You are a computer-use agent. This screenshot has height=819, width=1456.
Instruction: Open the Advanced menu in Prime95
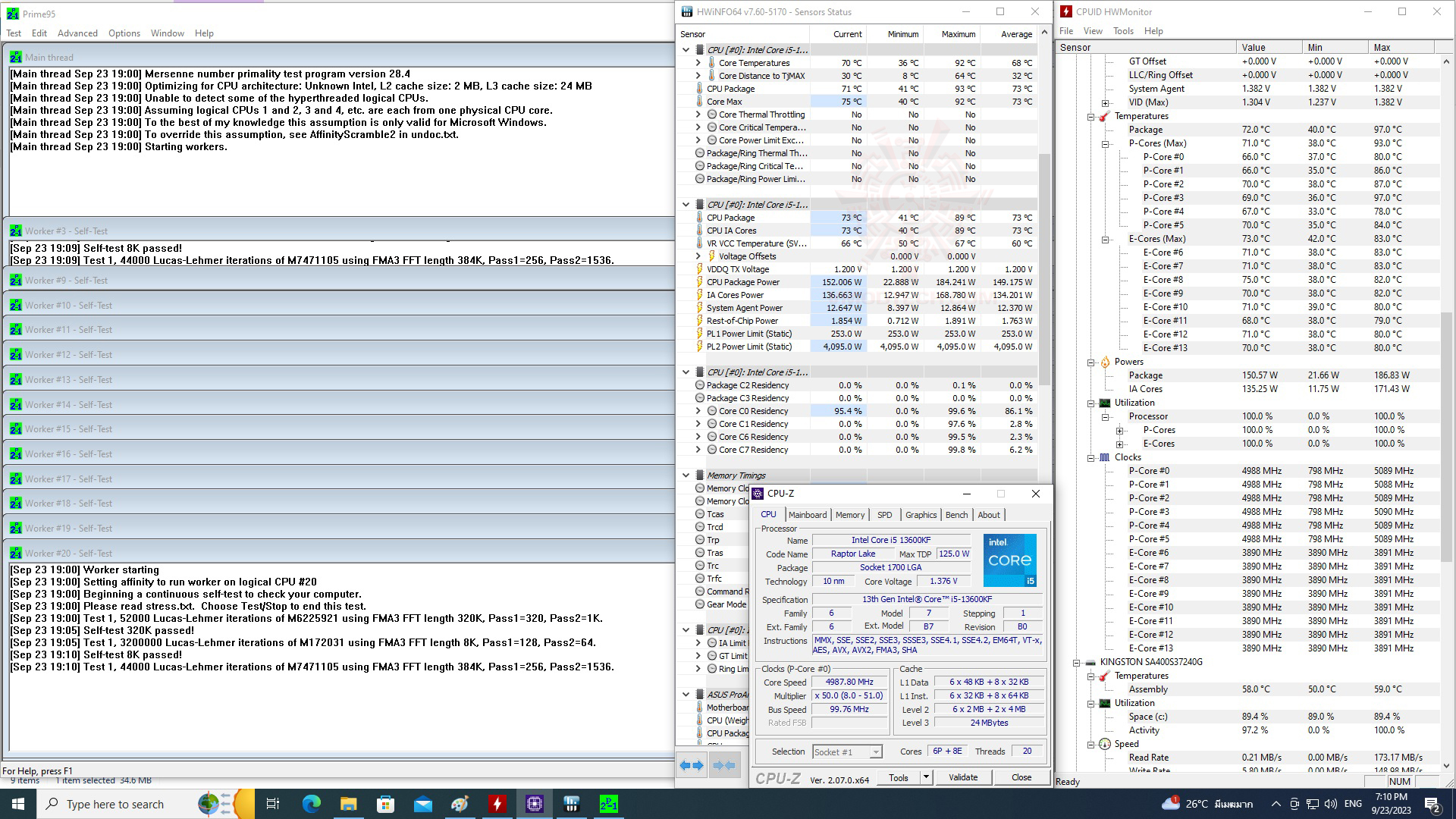[77, 33]
